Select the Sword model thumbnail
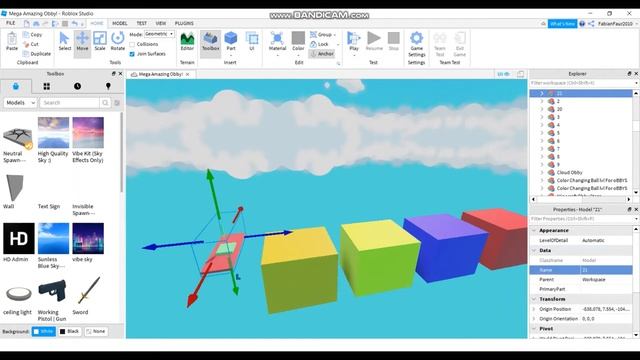The image size is (640, 360). point(88,291)
